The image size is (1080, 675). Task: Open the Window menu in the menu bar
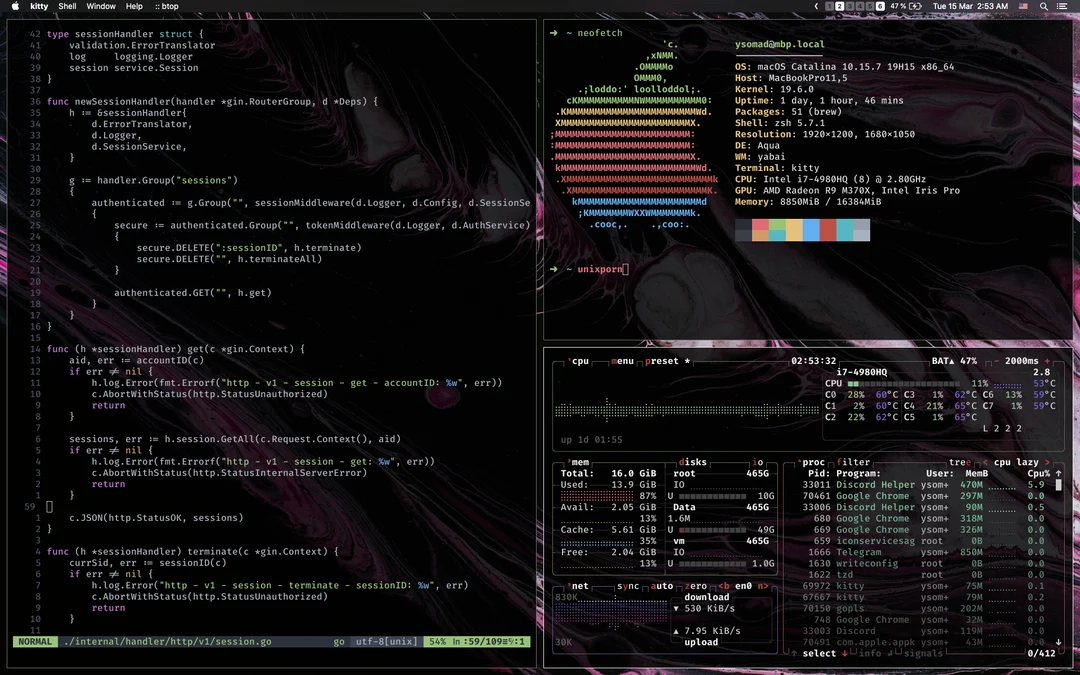pos(104,6)
